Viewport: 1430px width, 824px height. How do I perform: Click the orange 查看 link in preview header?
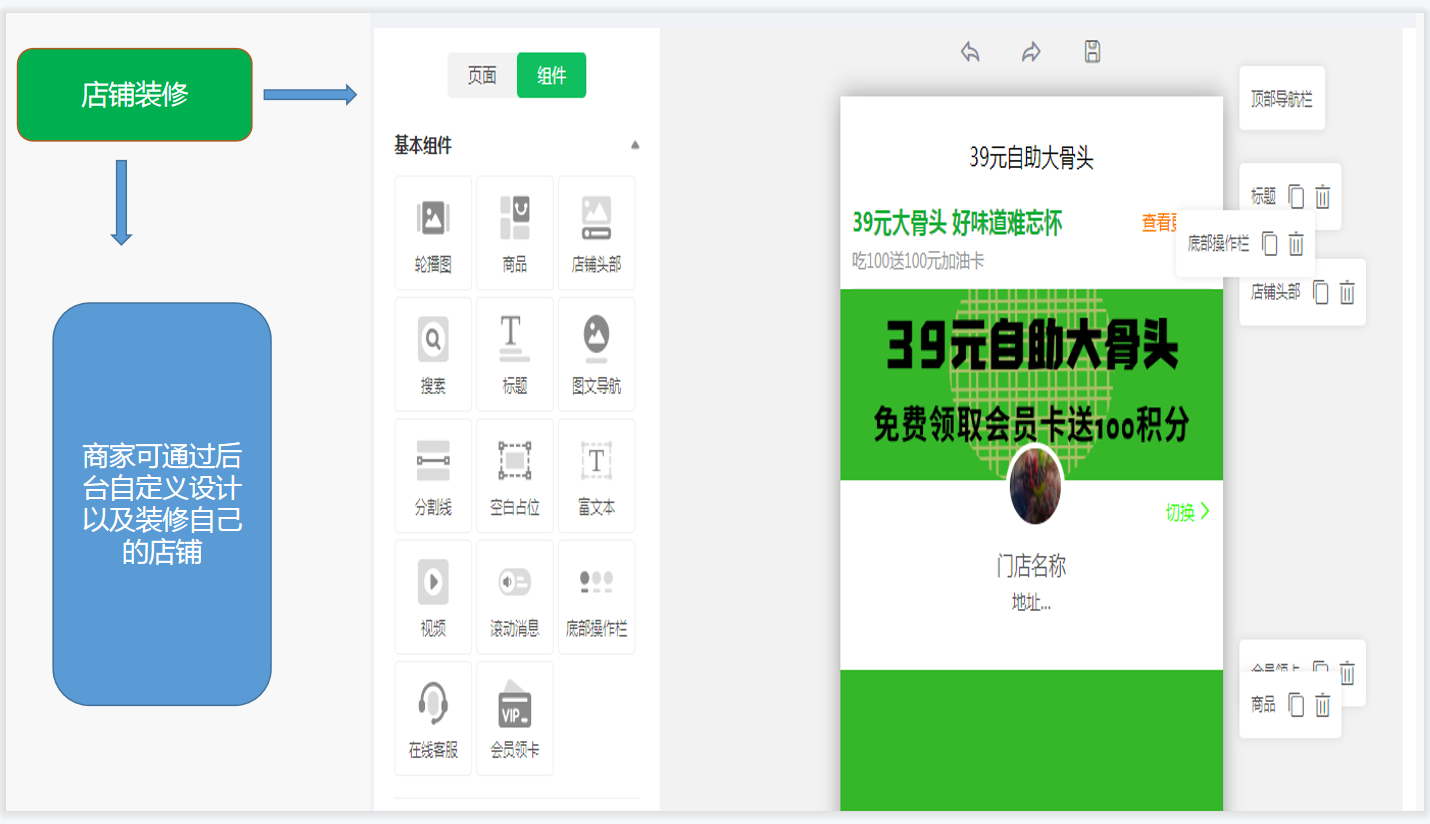[1158, 222]
